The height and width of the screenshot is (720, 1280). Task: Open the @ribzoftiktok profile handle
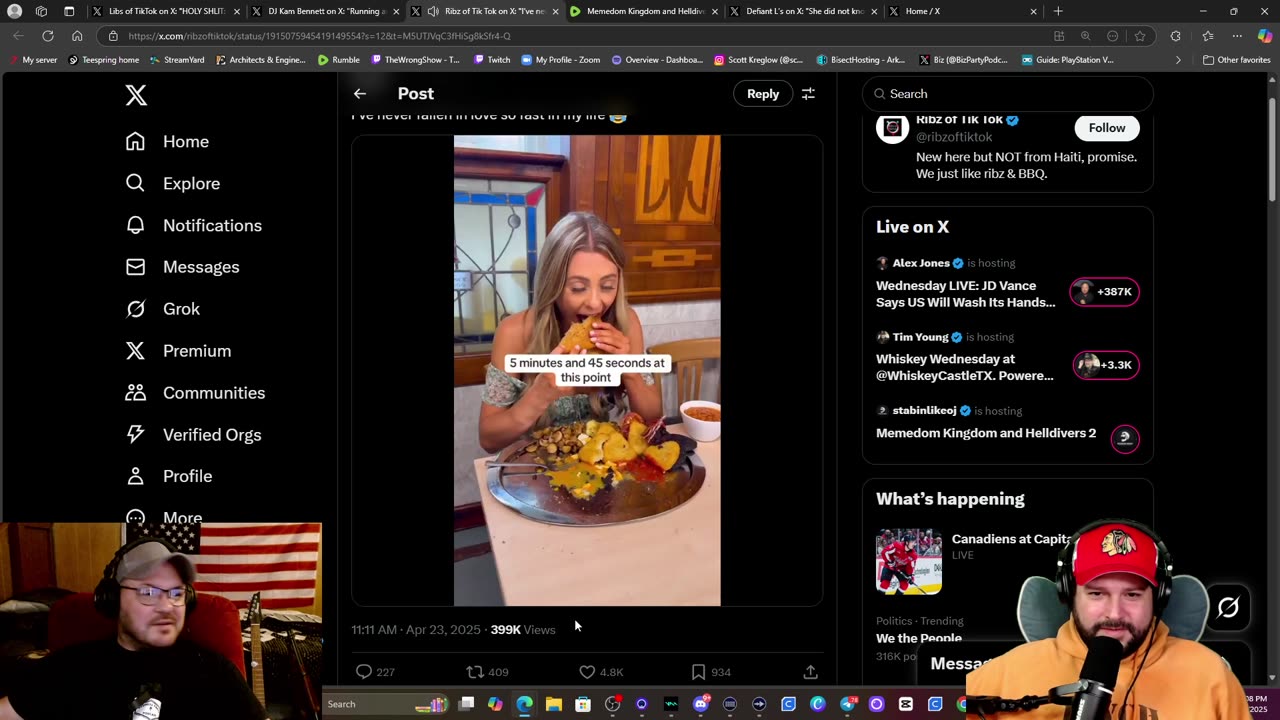click(x=954, y=137)
